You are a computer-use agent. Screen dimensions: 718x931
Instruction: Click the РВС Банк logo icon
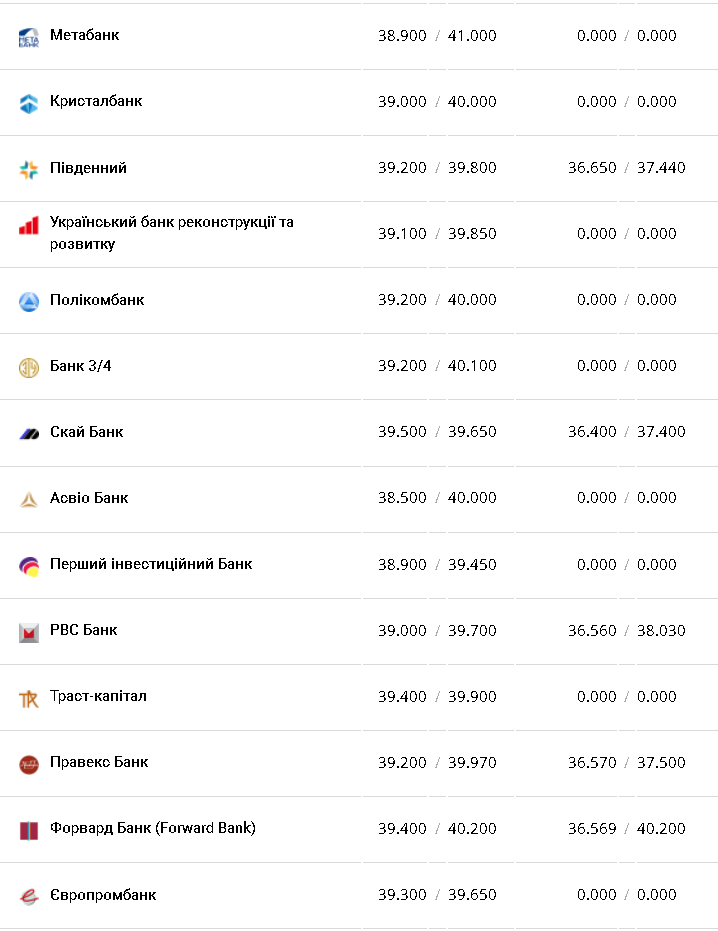pos(28,632)
